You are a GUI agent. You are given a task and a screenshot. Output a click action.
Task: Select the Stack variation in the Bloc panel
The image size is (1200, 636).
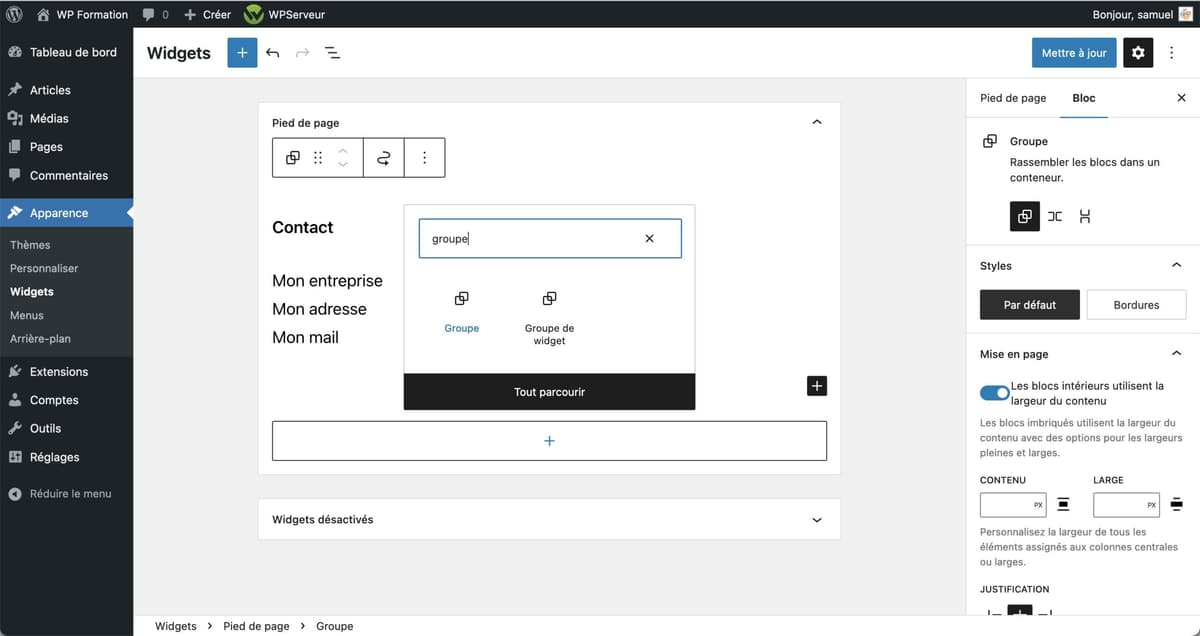1085,216
